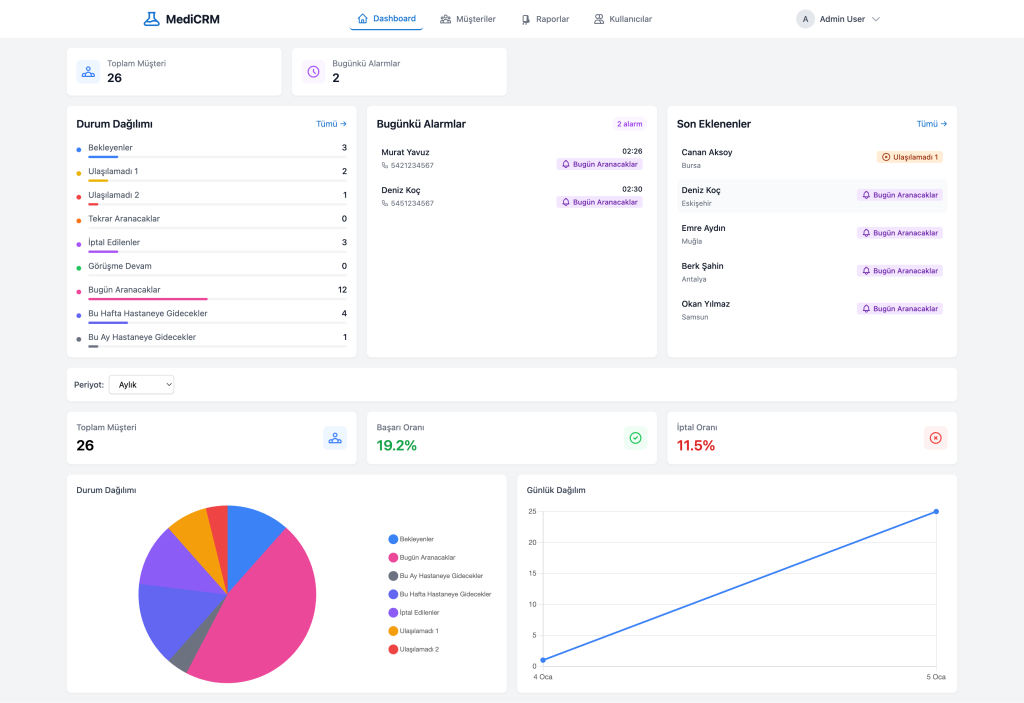Click the admin user avatar circle
The height and width of the screenshot is (703, 1024).
click(x=805, y=19)
